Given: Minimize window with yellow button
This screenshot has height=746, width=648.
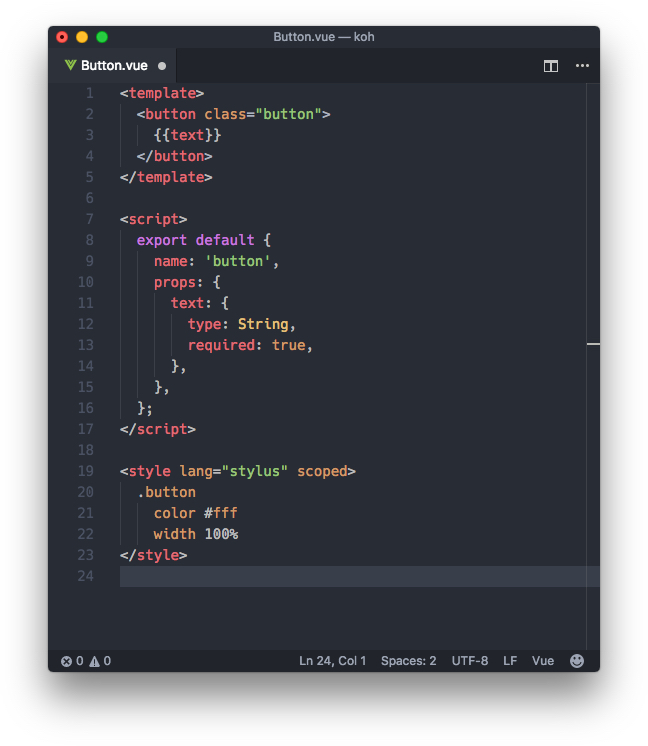Looking at the screenshot, I should (x=82, y=37).
